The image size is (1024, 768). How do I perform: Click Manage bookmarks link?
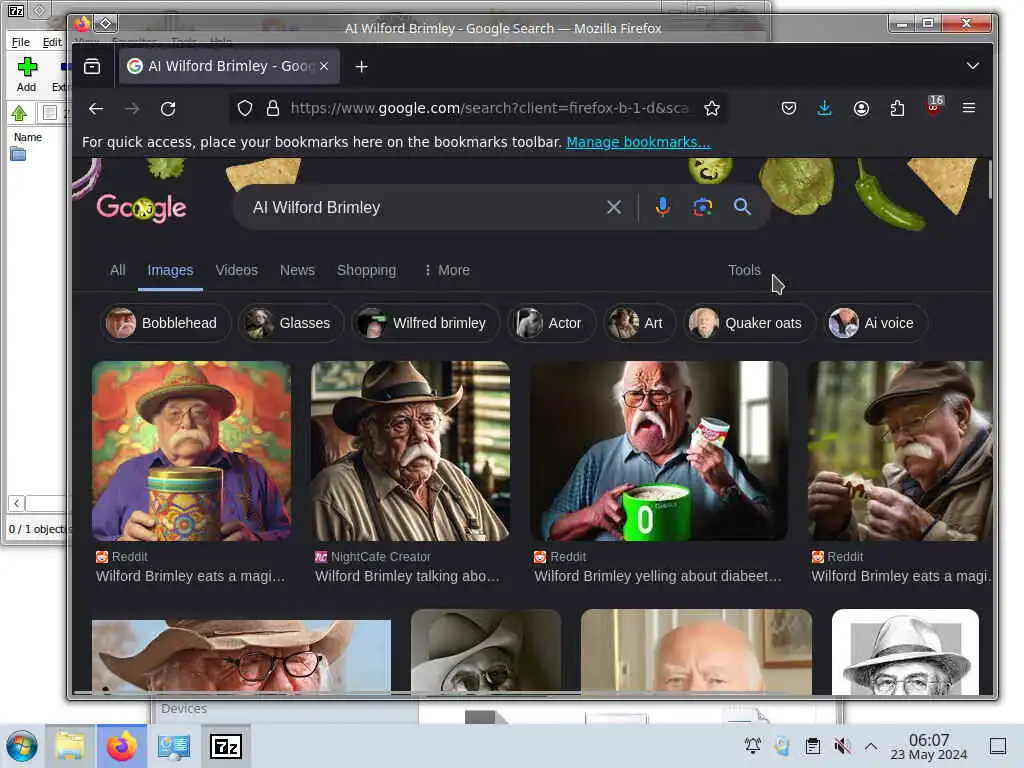click(638, 142)
